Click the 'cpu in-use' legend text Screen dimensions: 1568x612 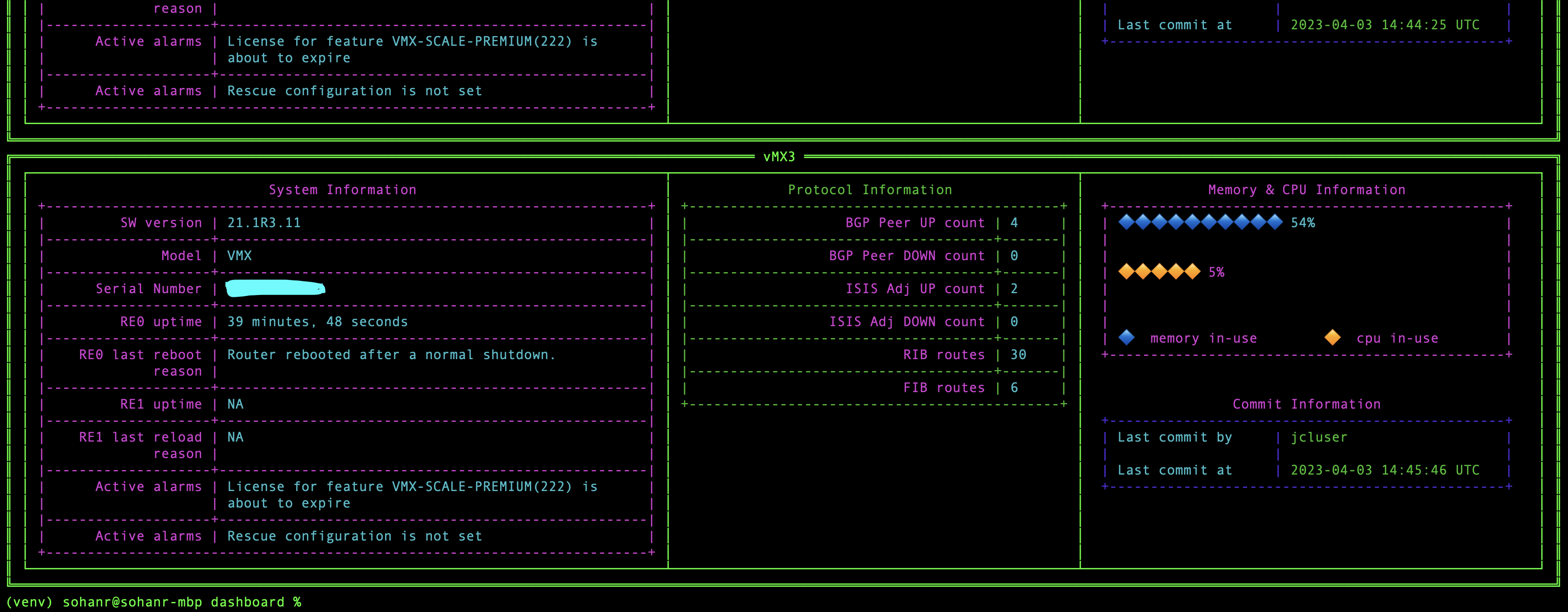[x=1398, y=339]
